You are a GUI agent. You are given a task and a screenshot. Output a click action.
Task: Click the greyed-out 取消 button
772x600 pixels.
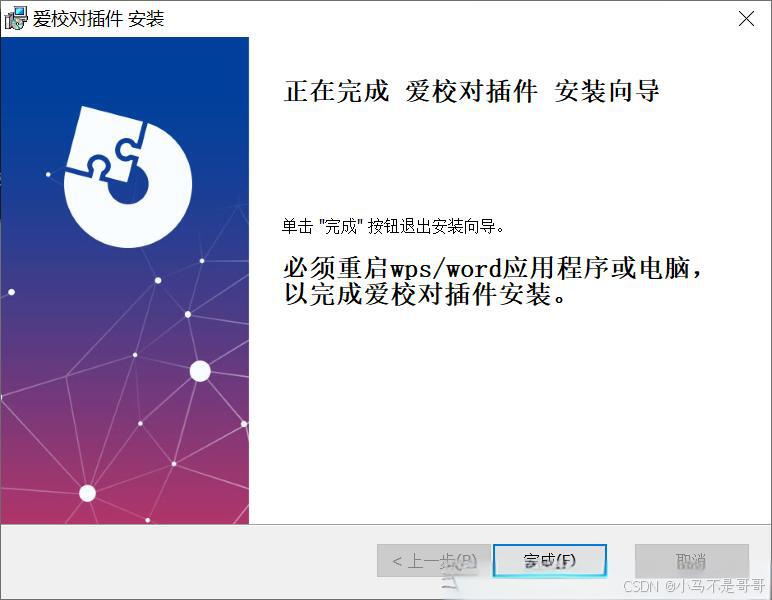click(x=692, y=560)
